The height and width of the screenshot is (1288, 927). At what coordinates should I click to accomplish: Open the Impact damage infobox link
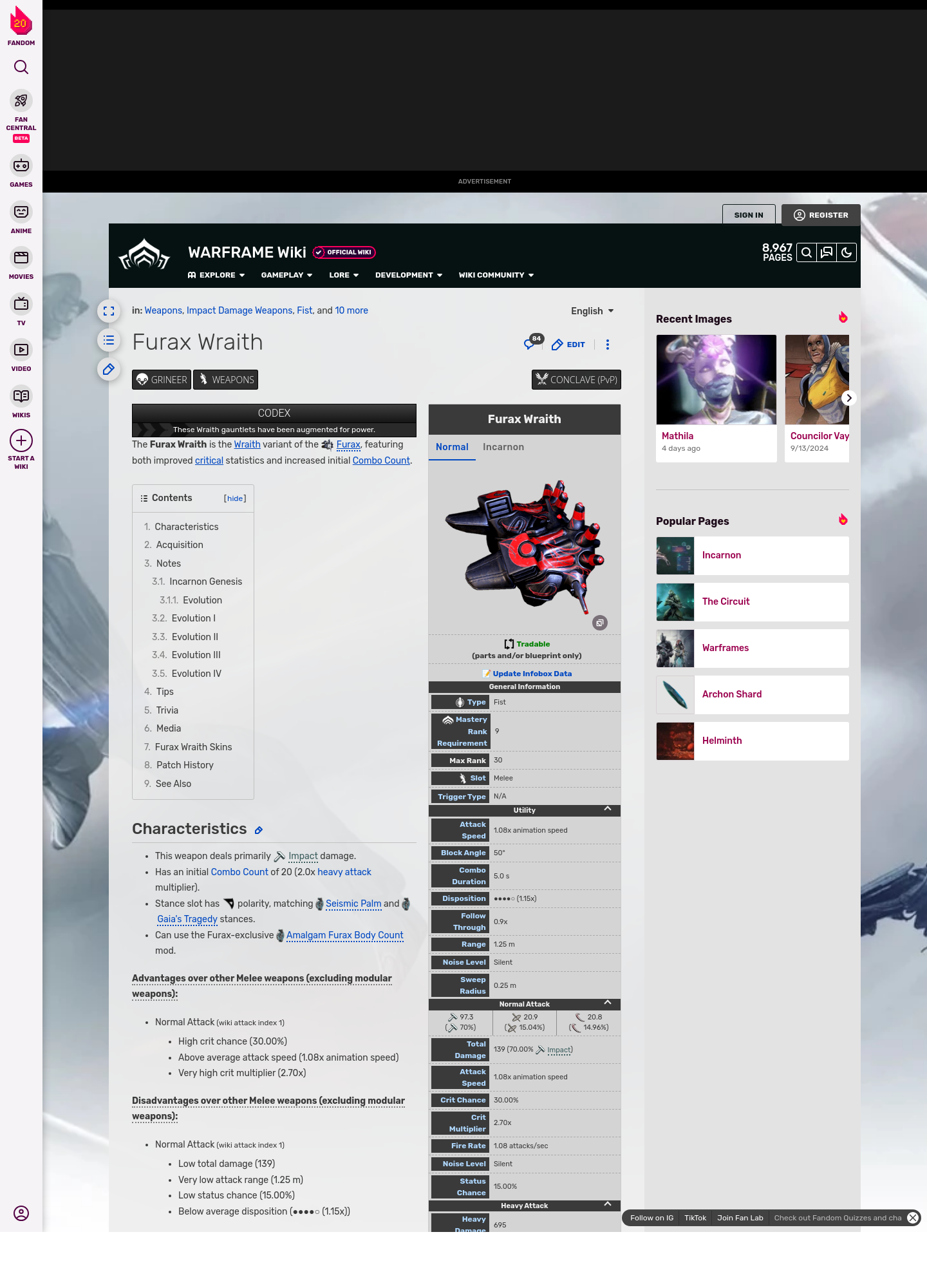click(x=559, y=1050)
